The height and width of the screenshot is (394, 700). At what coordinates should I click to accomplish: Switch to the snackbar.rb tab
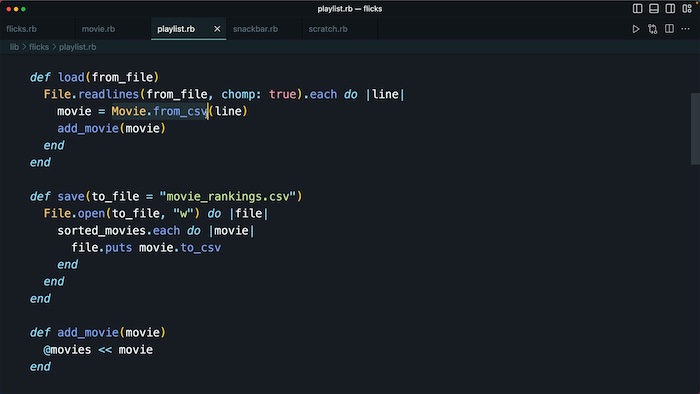255,29
